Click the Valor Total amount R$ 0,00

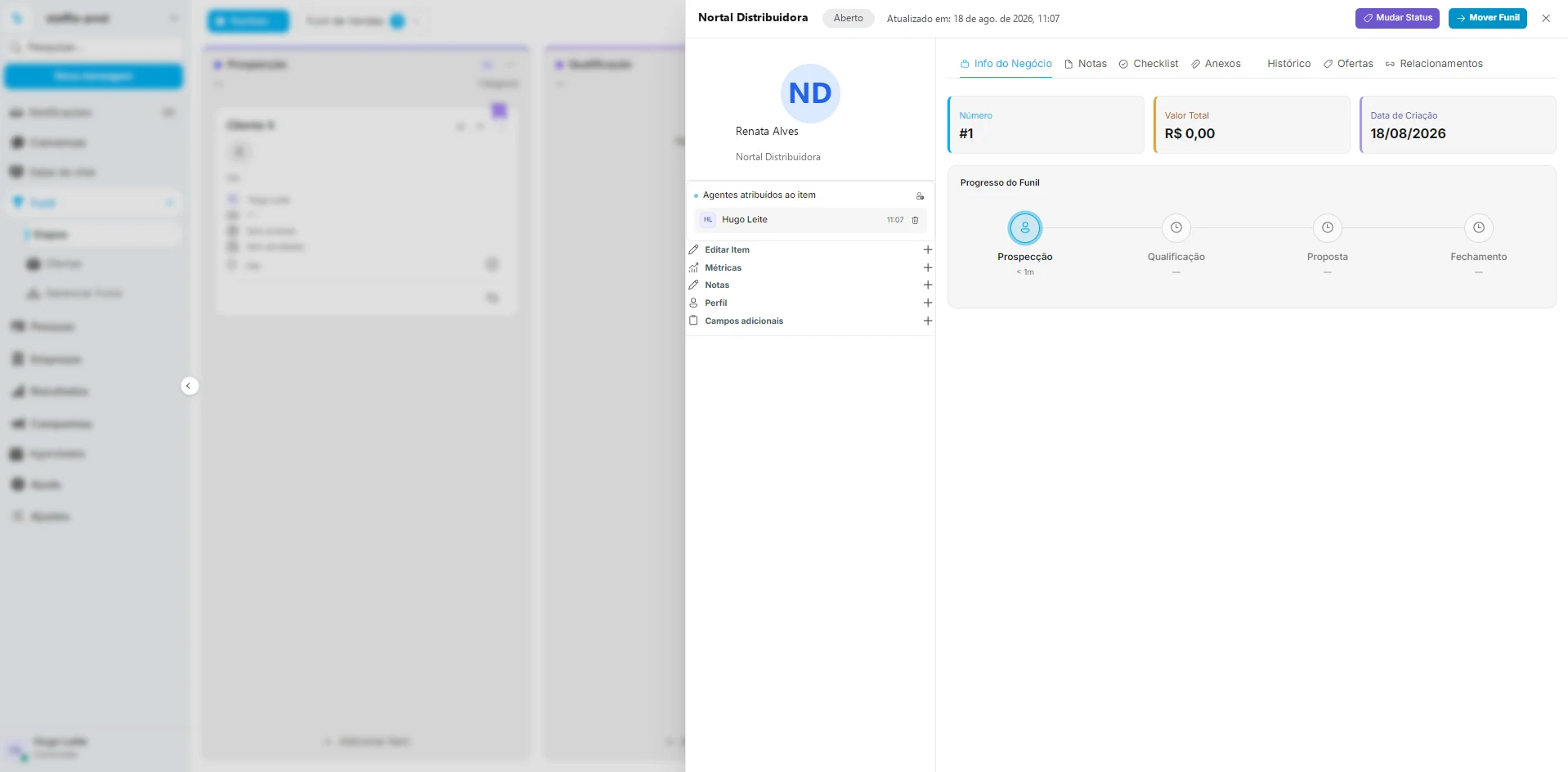[1189, 134]
